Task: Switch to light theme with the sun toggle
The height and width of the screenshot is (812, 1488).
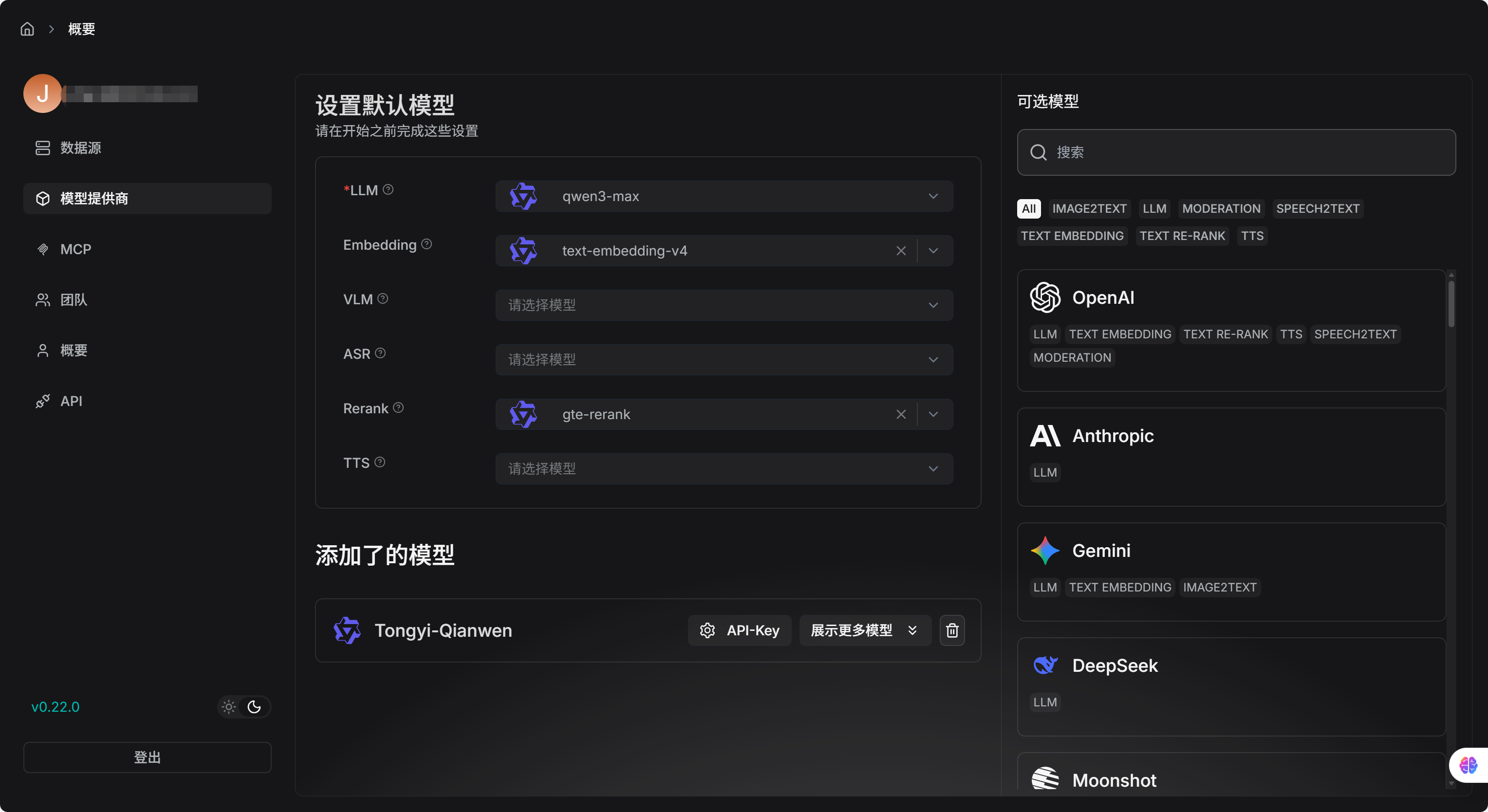Action: [x=228, y=706]
